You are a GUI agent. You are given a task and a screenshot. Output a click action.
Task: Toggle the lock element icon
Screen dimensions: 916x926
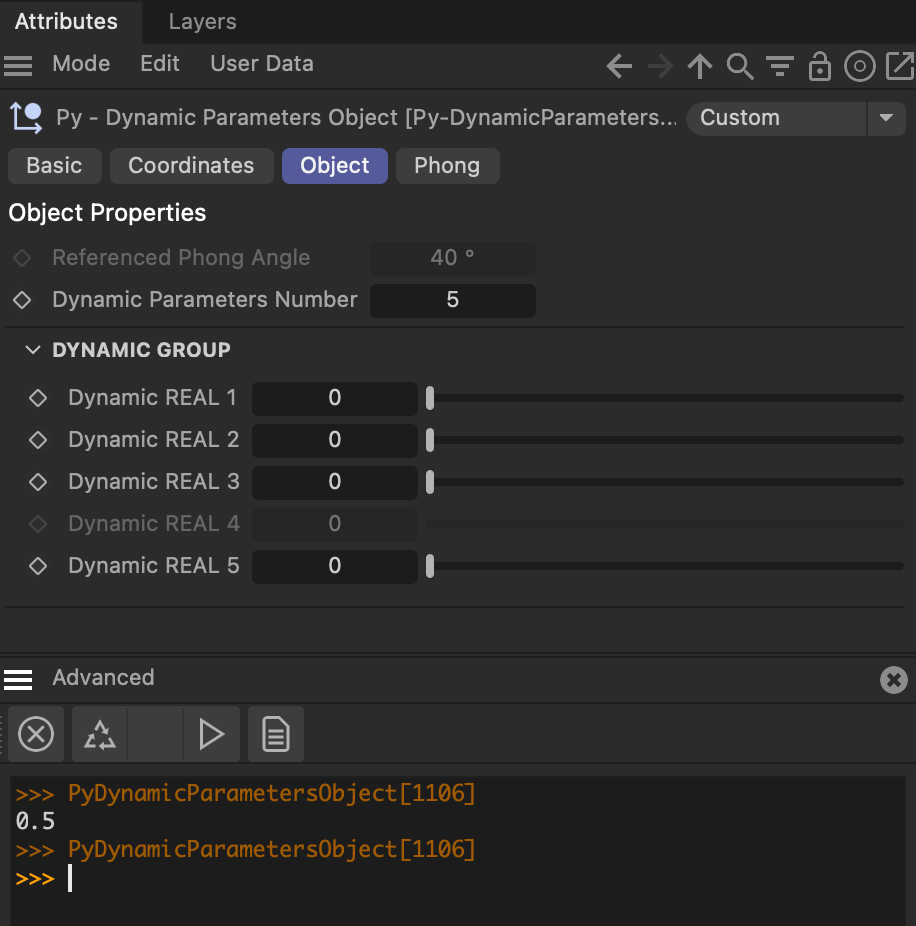click(x=820, y=67)
